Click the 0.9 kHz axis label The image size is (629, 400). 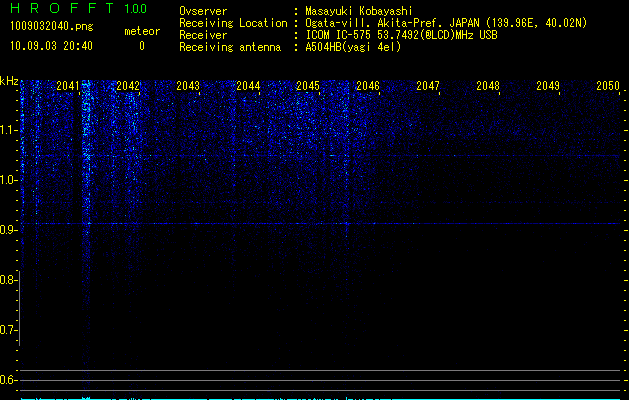click(x=8, y=230)
